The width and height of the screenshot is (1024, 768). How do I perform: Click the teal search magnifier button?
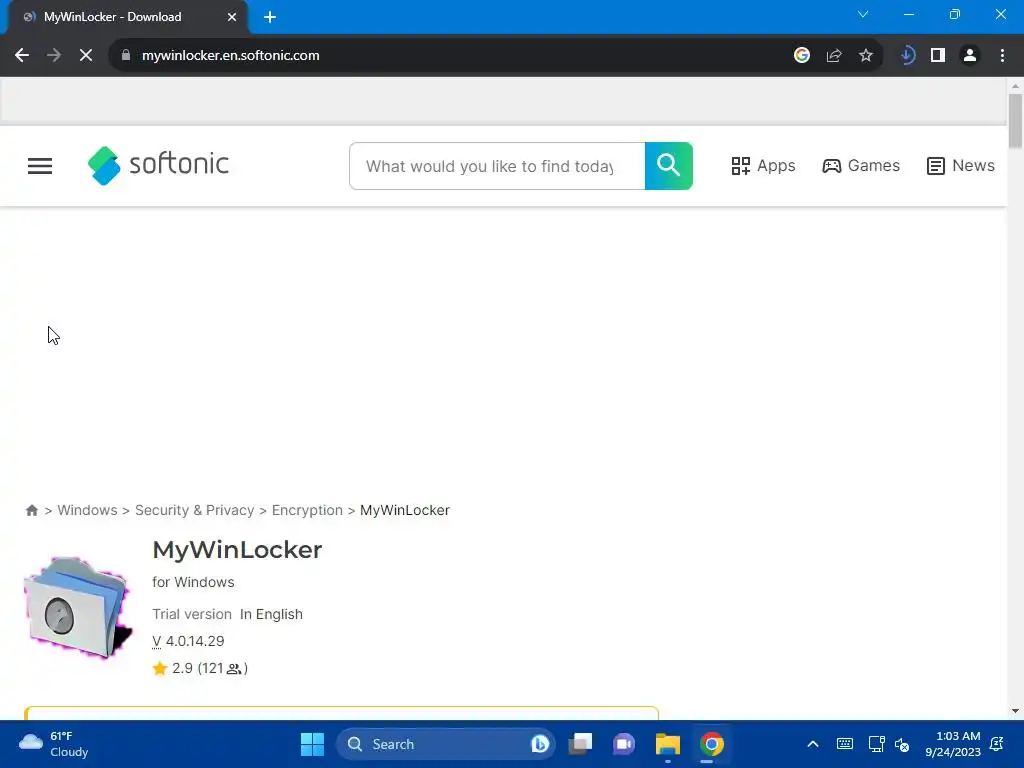tap(669, 166)
